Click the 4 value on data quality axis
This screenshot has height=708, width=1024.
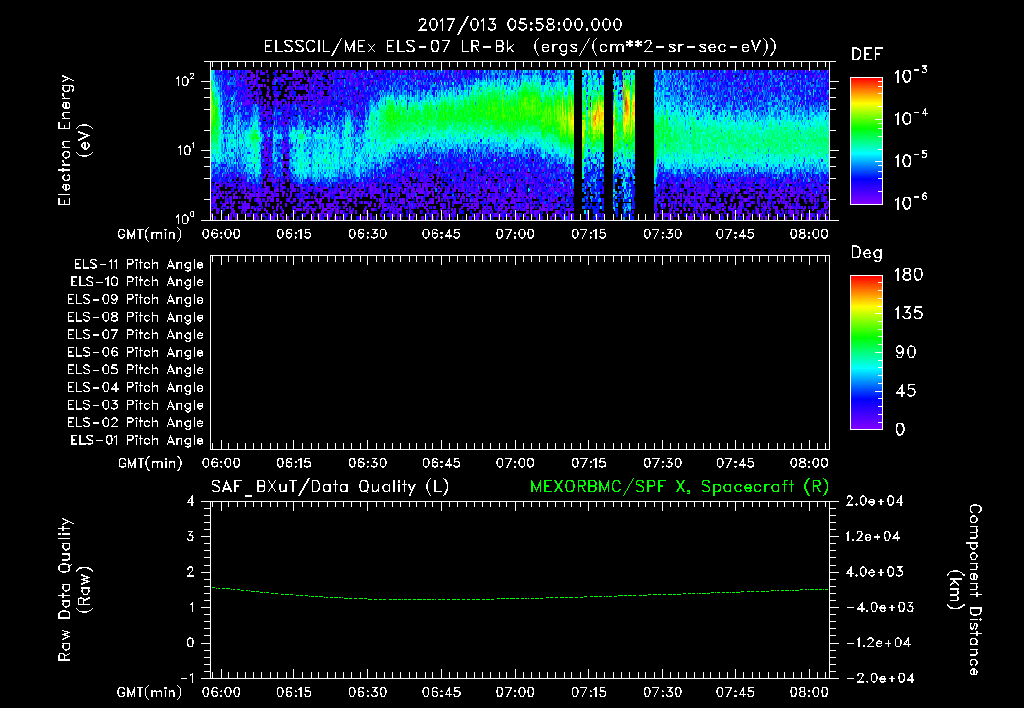[190, 502]
